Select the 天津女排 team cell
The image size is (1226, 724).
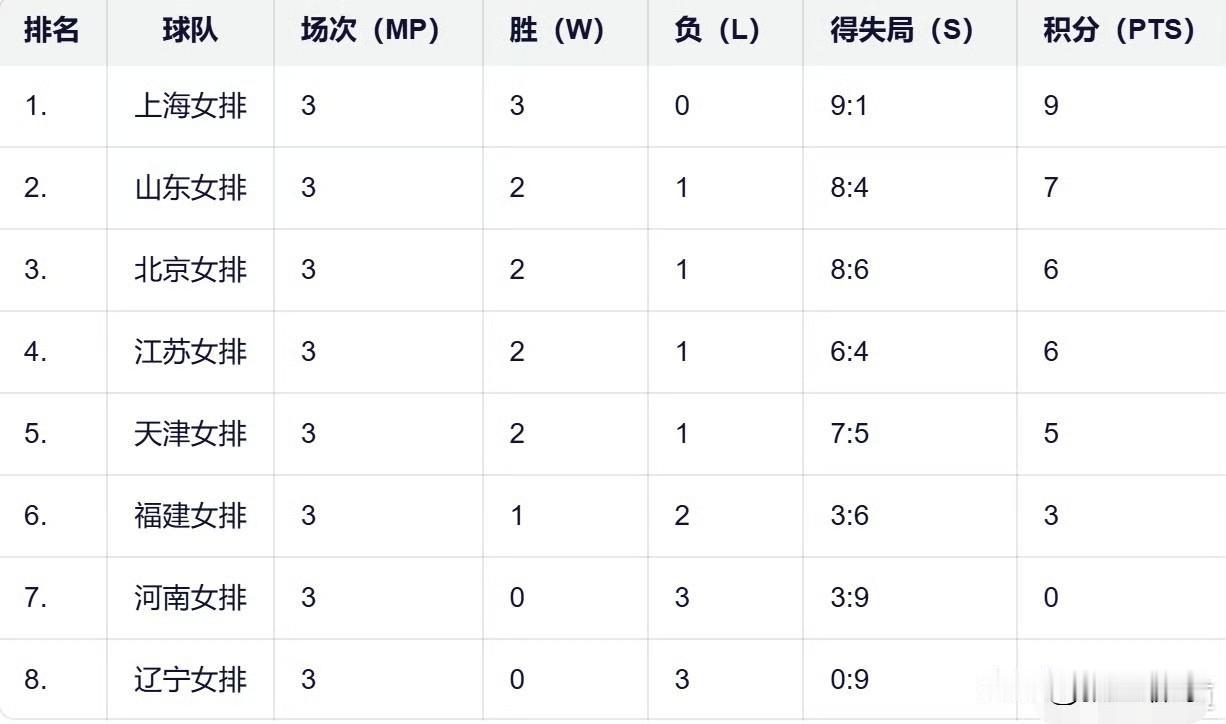(190, 434)
